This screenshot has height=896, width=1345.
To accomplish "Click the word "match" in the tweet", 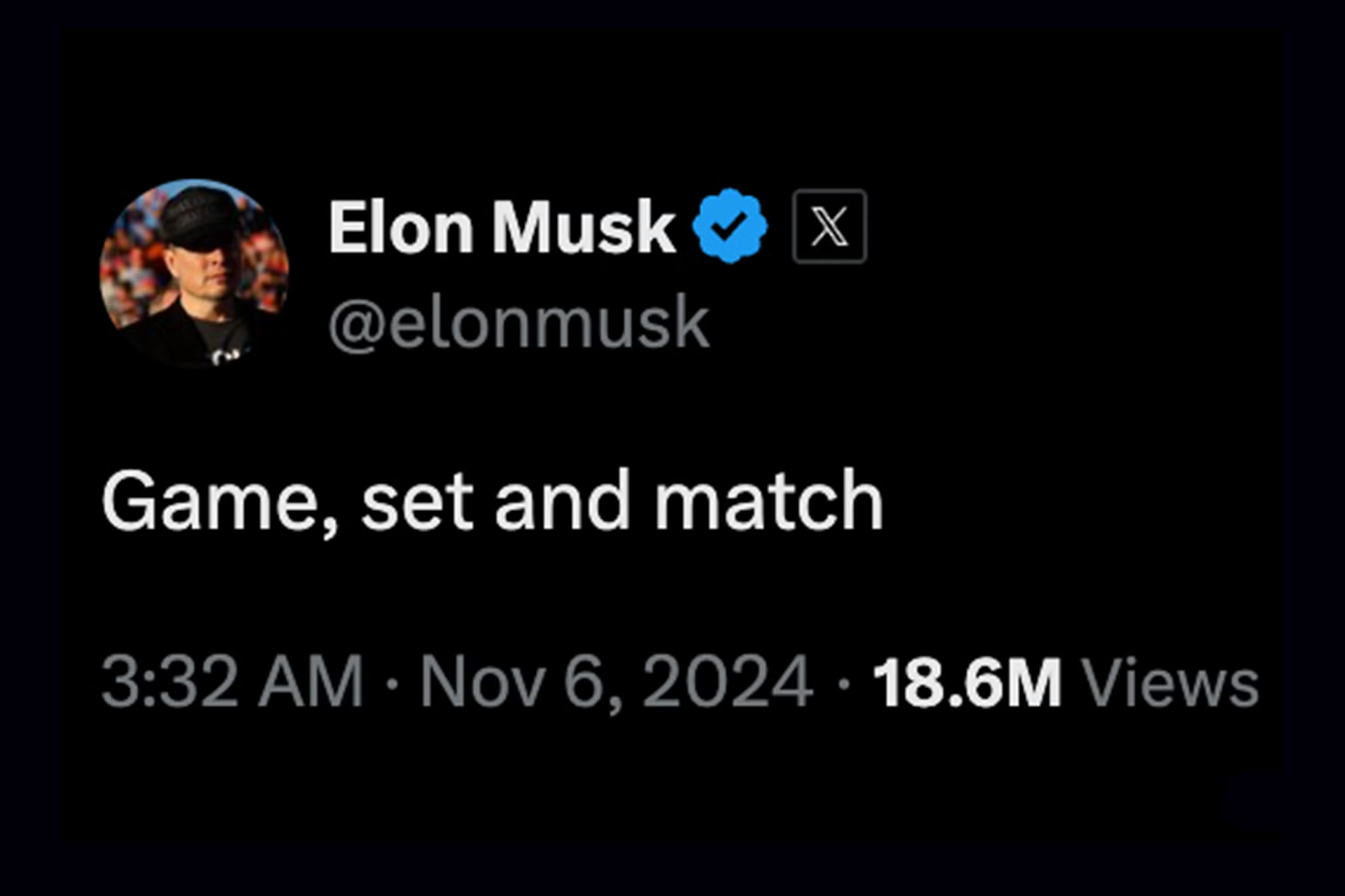I will [x=769, y=499].
